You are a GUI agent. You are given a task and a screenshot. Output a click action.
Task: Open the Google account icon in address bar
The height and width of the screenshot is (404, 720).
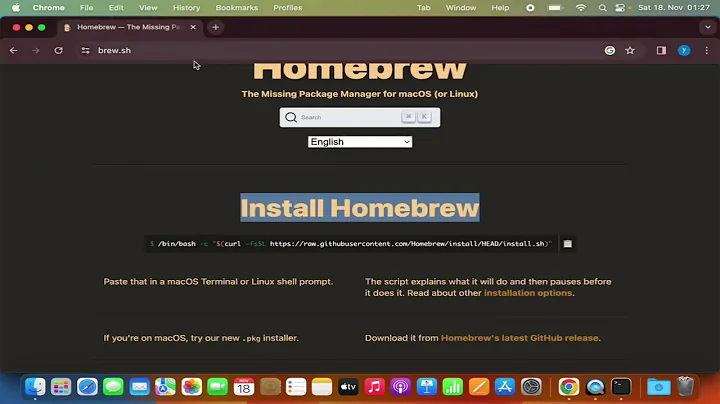(x=610, y=50)
